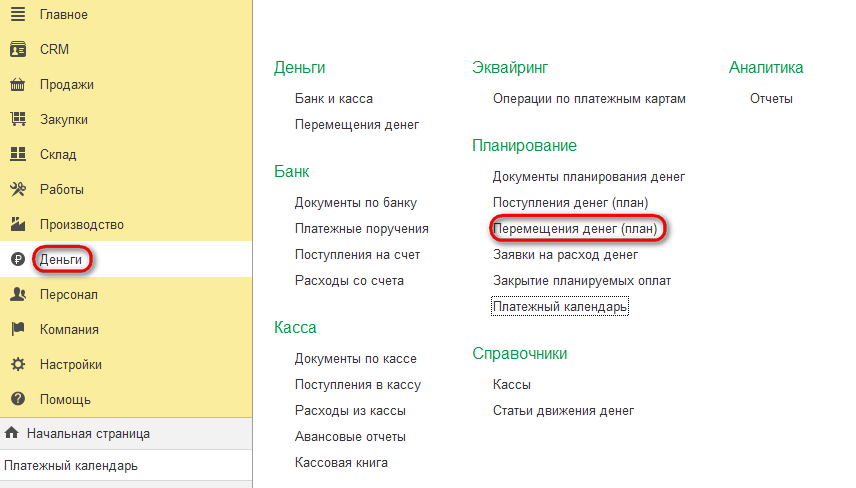Click the Компания flag icon

[18, 329]
